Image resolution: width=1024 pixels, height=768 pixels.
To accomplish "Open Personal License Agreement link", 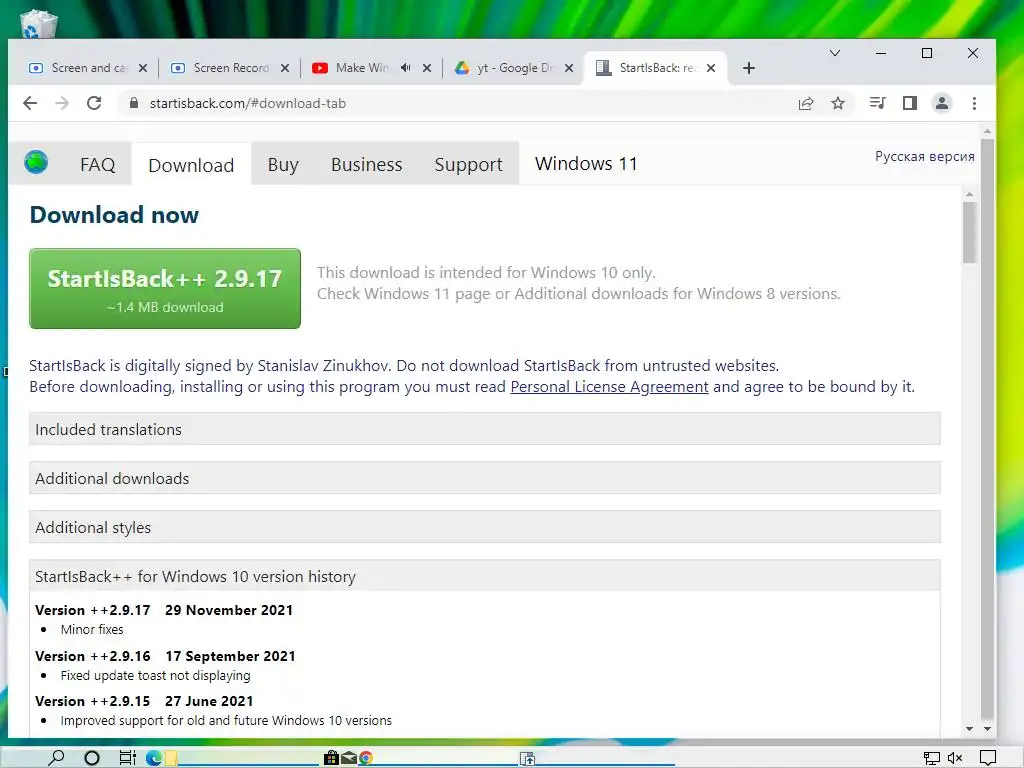I will pos(609,387).
